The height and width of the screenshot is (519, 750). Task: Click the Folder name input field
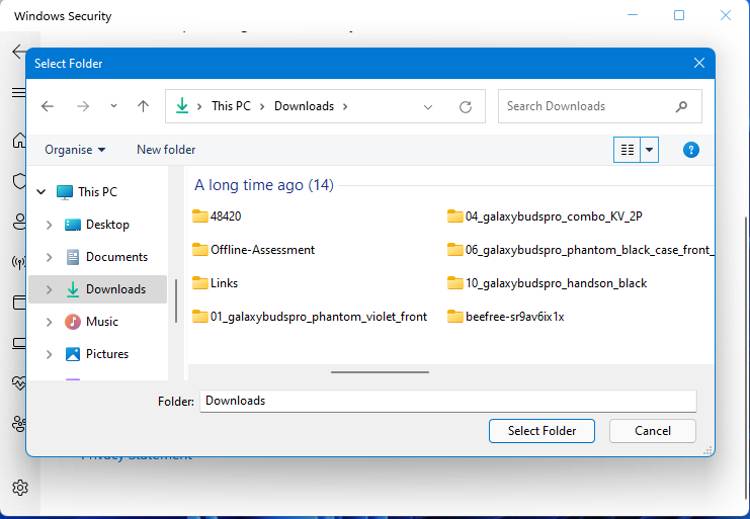point(447,401)
